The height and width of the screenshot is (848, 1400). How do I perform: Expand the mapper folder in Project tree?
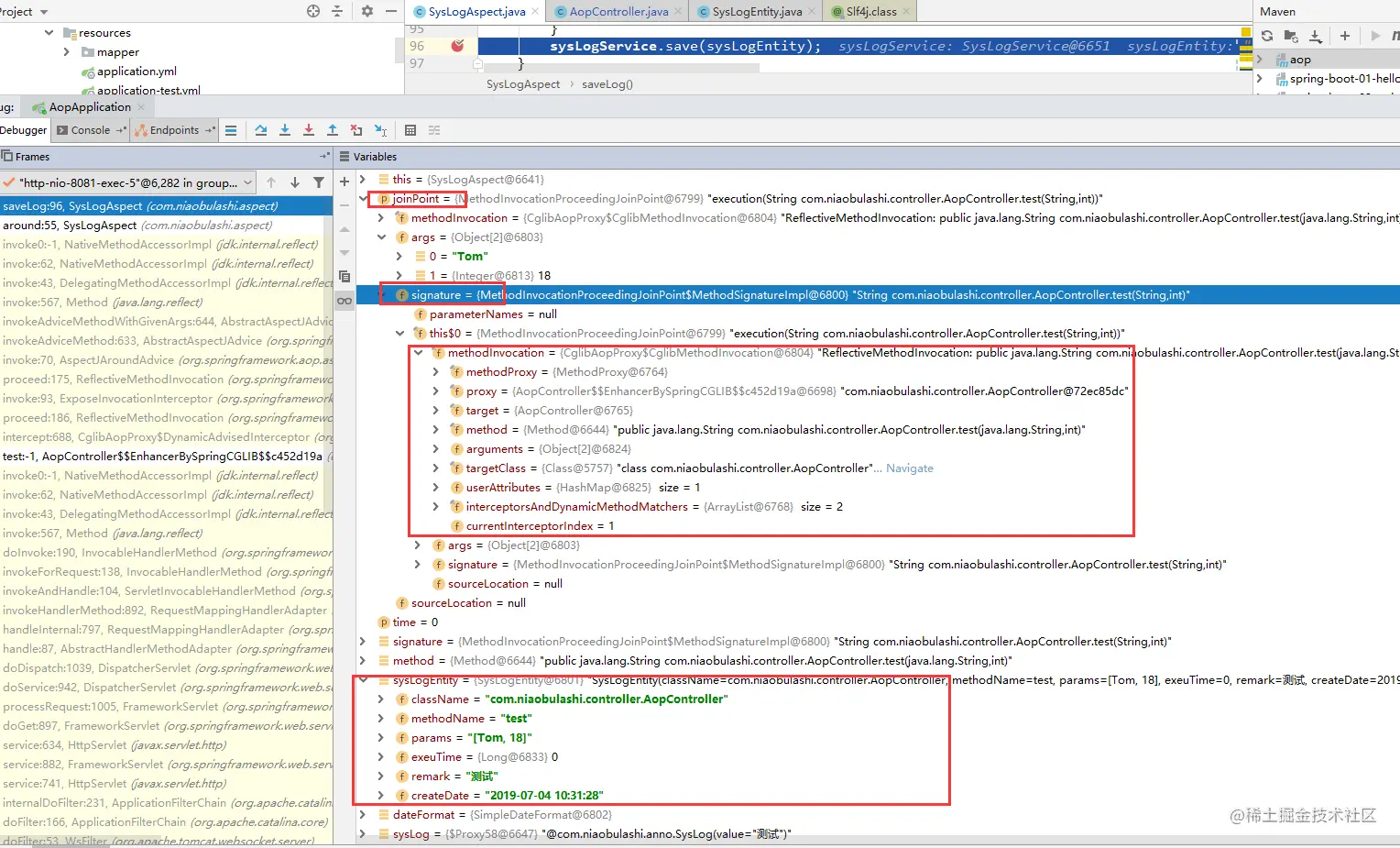pyautogui.click(x=66, y=52)
